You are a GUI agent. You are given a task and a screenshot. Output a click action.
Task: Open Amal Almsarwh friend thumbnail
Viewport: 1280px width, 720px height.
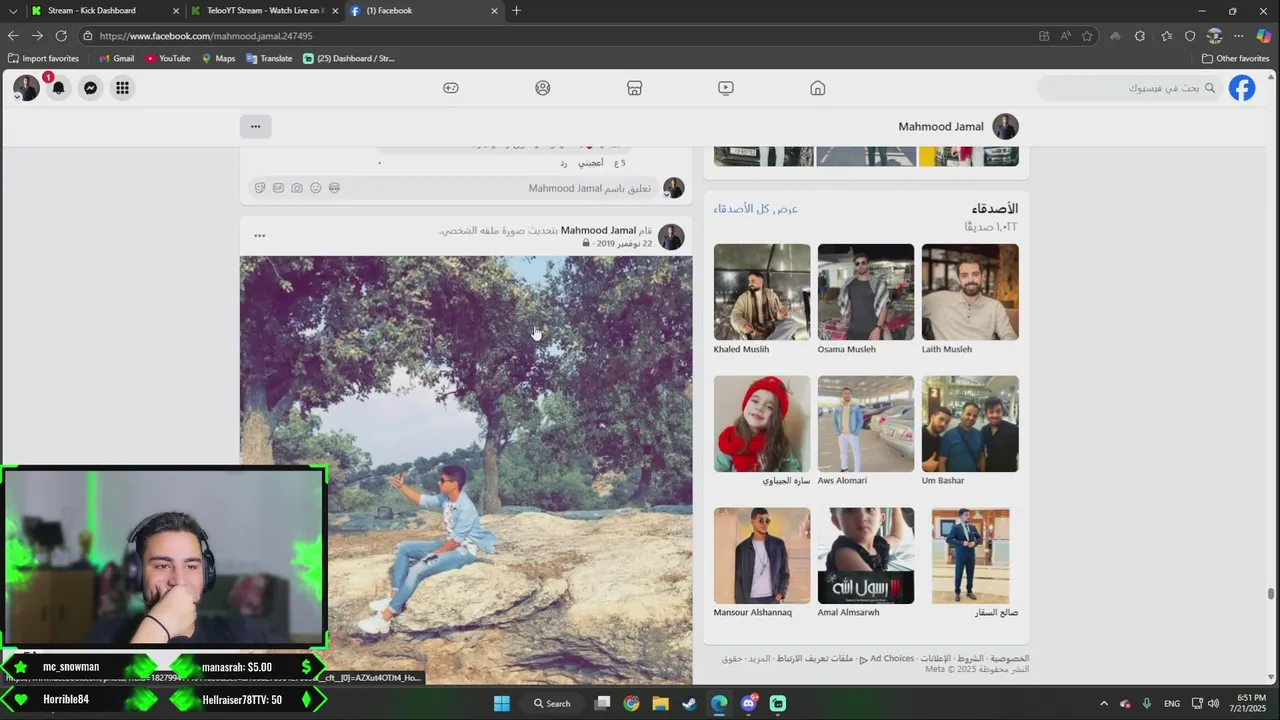click(866, 555)
